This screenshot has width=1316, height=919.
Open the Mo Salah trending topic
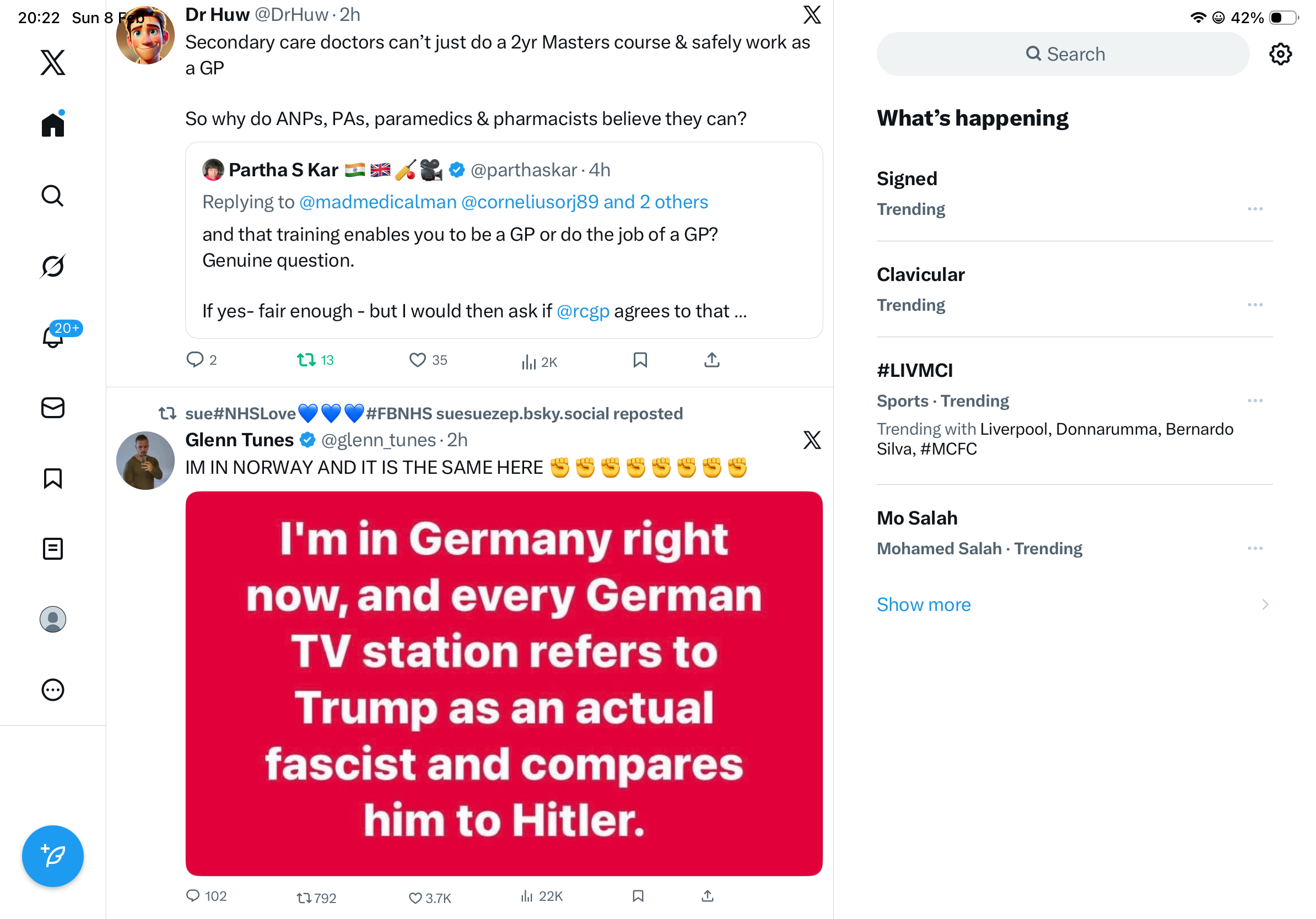pyautogui.click(x=917, y=518)
